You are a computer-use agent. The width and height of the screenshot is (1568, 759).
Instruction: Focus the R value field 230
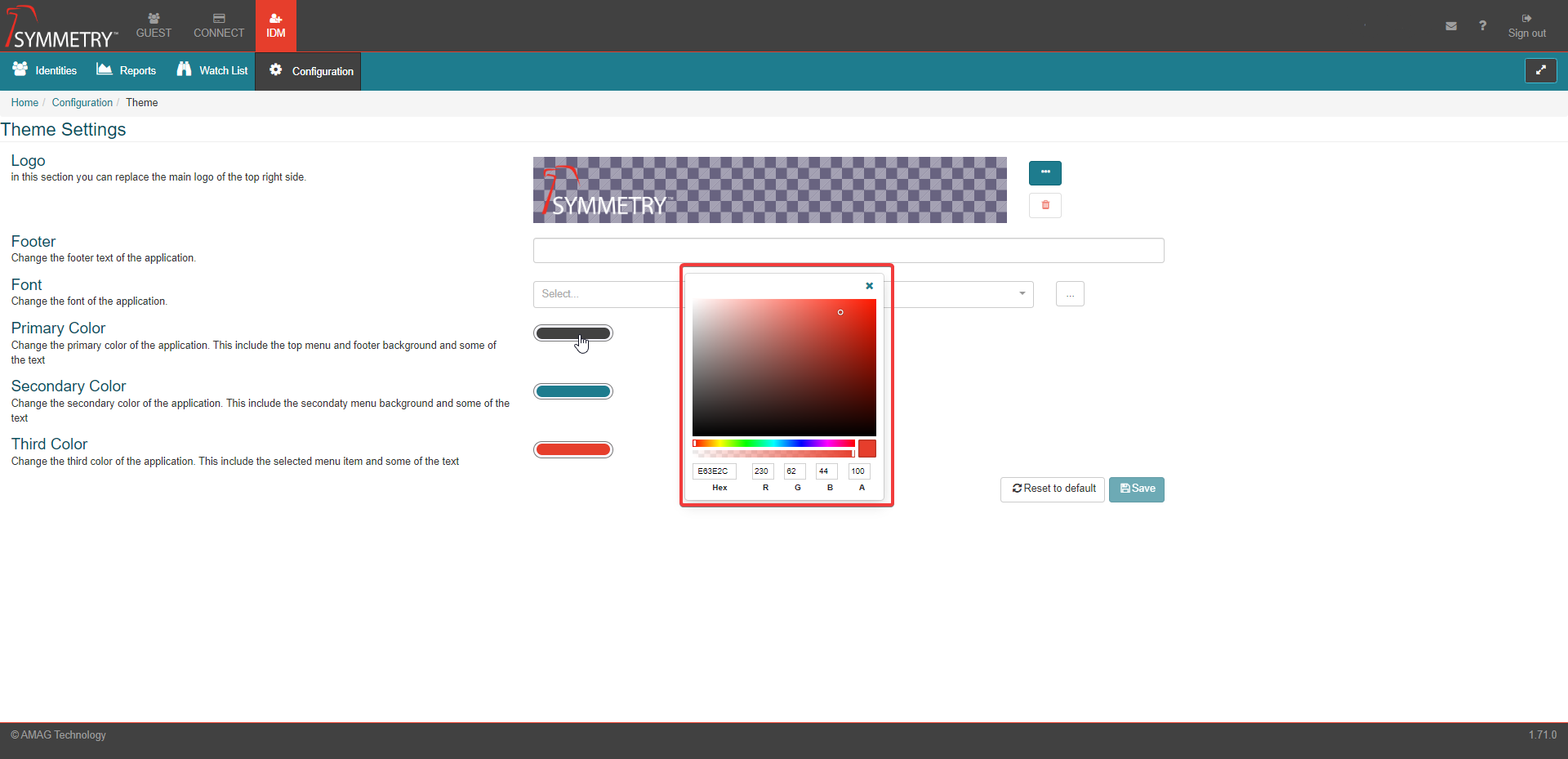[763, 471]
